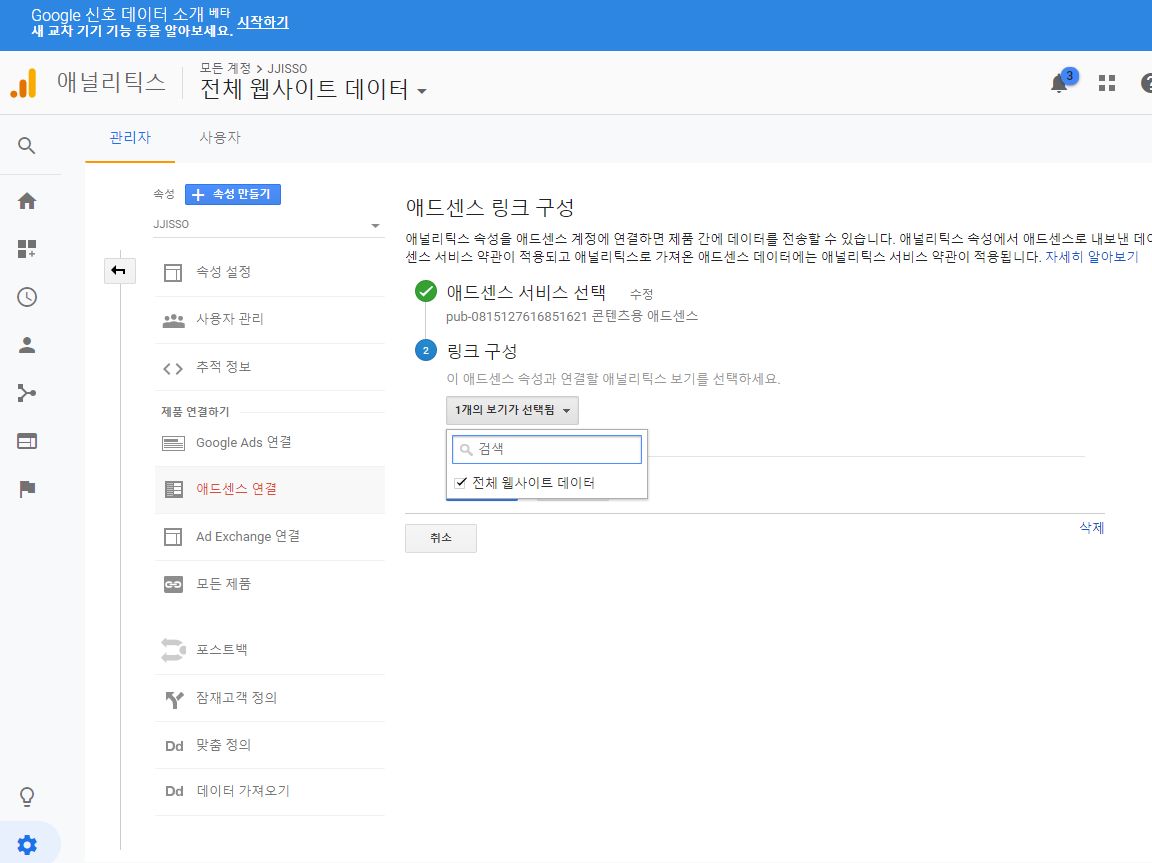Switch to the 사용자 tab
This screenshot has height=863, width=1152.
pos(220,137)
